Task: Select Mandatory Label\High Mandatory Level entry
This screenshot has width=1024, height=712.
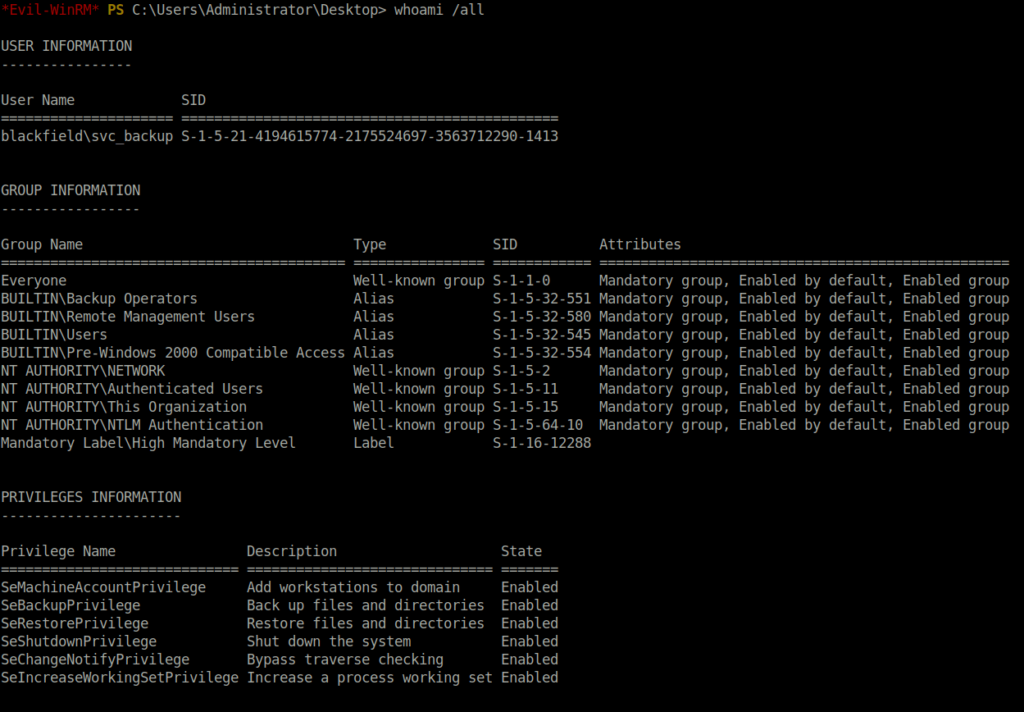Action: click(148, 443)
